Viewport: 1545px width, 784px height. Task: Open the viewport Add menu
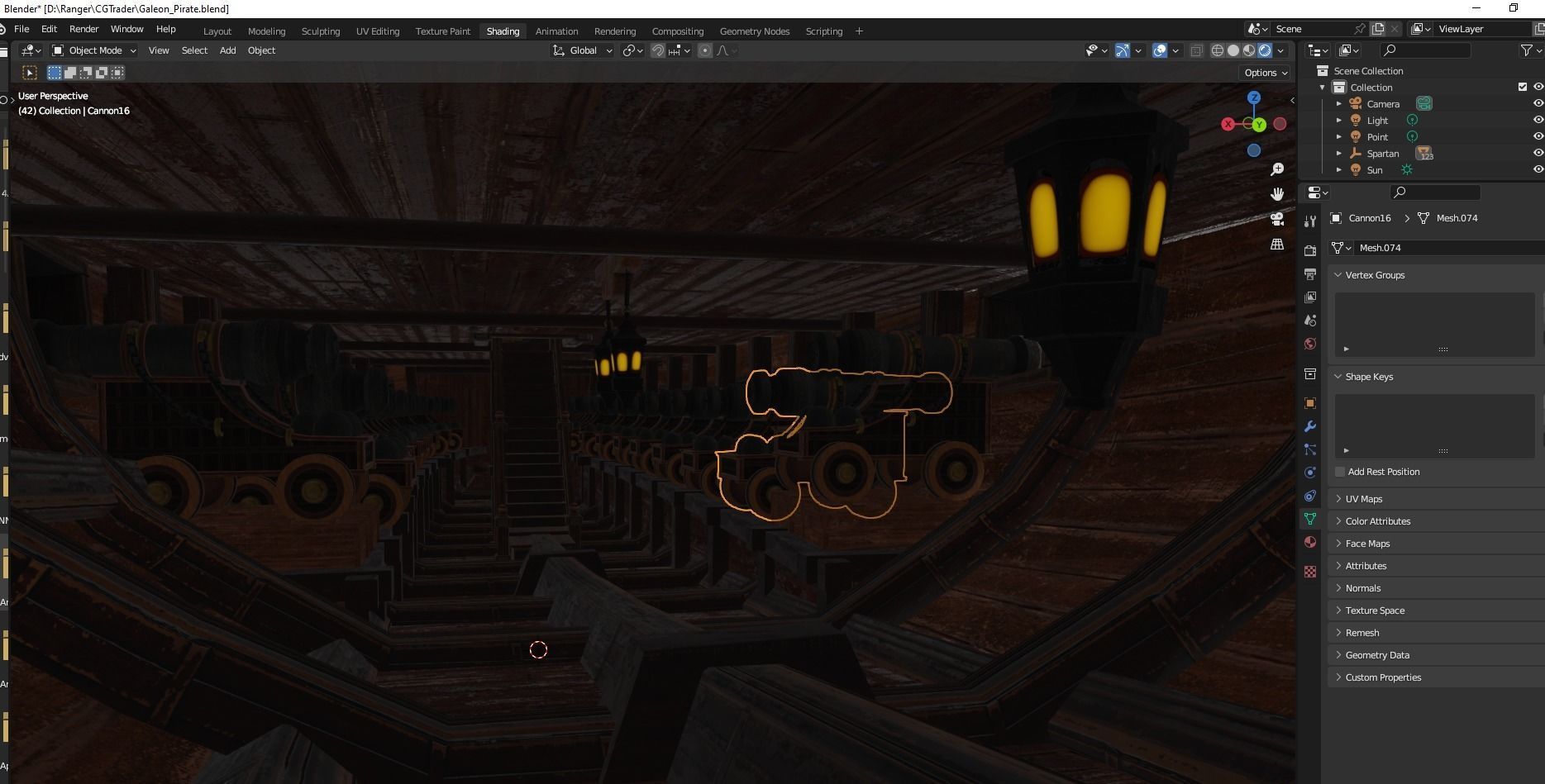[x=227, y=50]
